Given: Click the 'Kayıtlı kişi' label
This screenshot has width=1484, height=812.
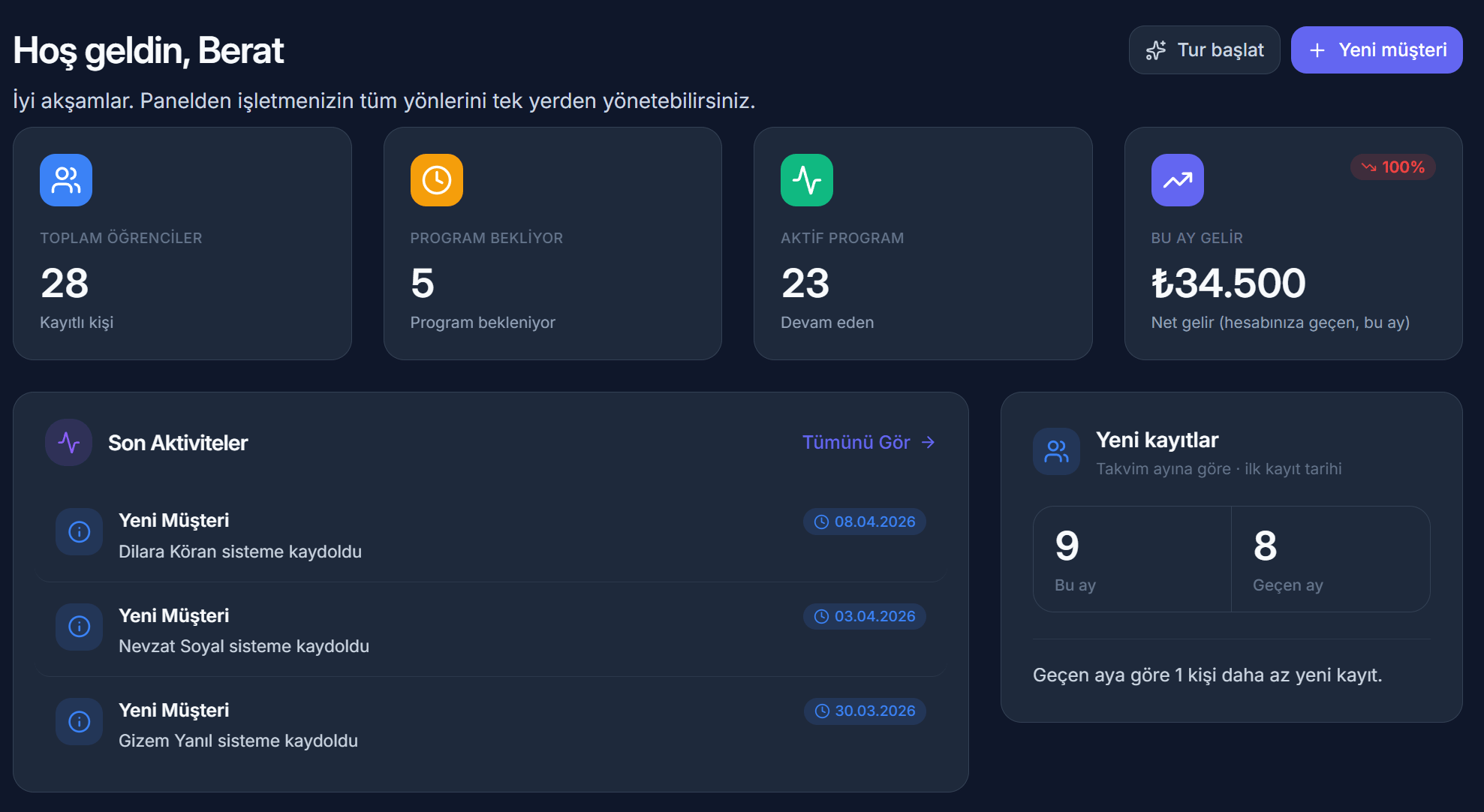Looking at the screenshot, I should [77, 323].
